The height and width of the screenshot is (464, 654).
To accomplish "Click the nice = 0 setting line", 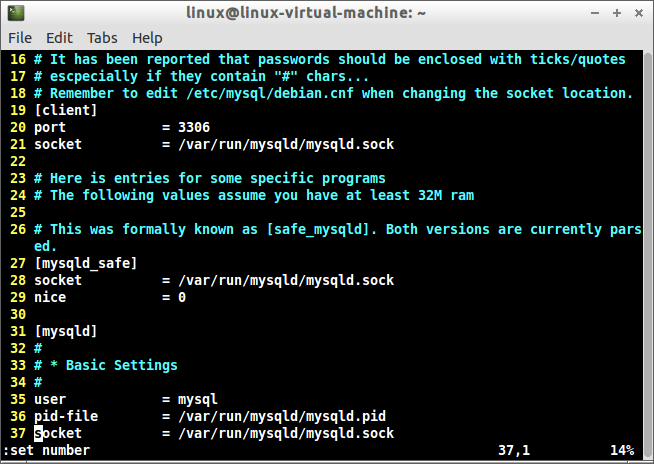I will click(110, 297).
